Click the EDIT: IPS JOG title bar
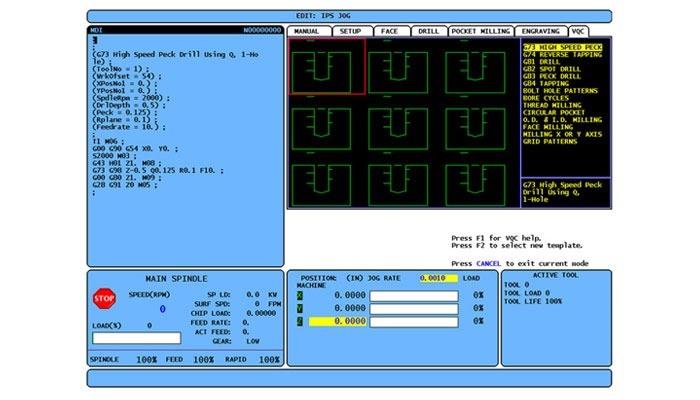The height and width of the screenshot is (400, 700). (x=349, y=16)
